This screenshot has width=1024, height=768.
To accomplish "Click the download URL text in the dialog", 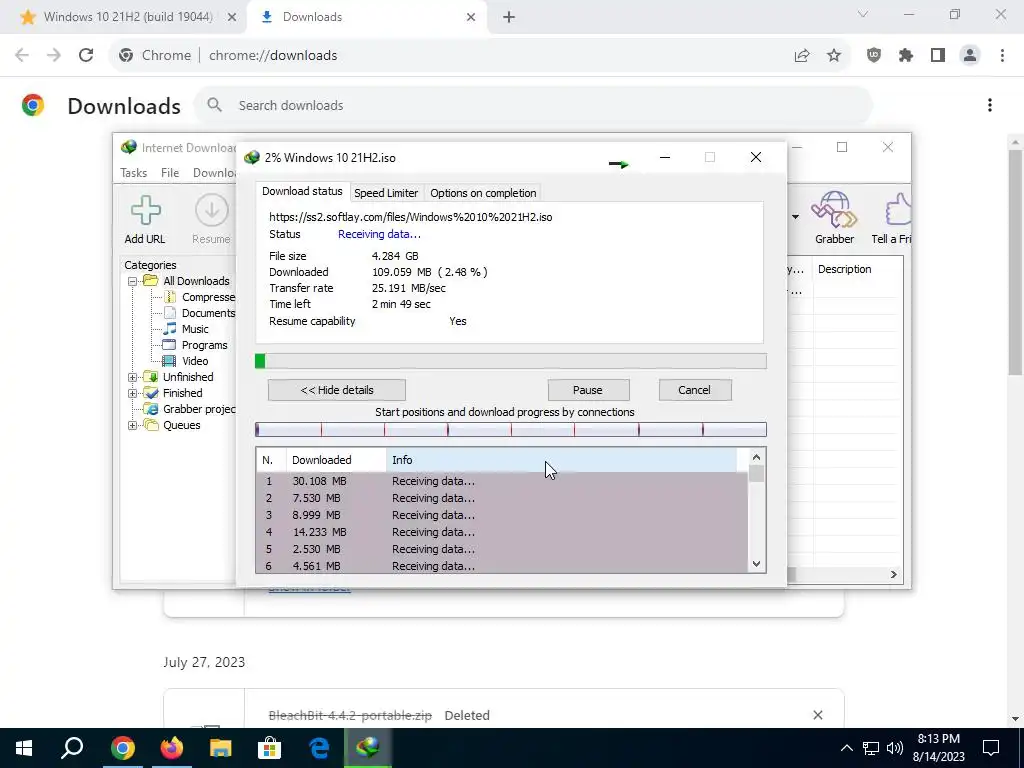I will [x=410, y=217].
